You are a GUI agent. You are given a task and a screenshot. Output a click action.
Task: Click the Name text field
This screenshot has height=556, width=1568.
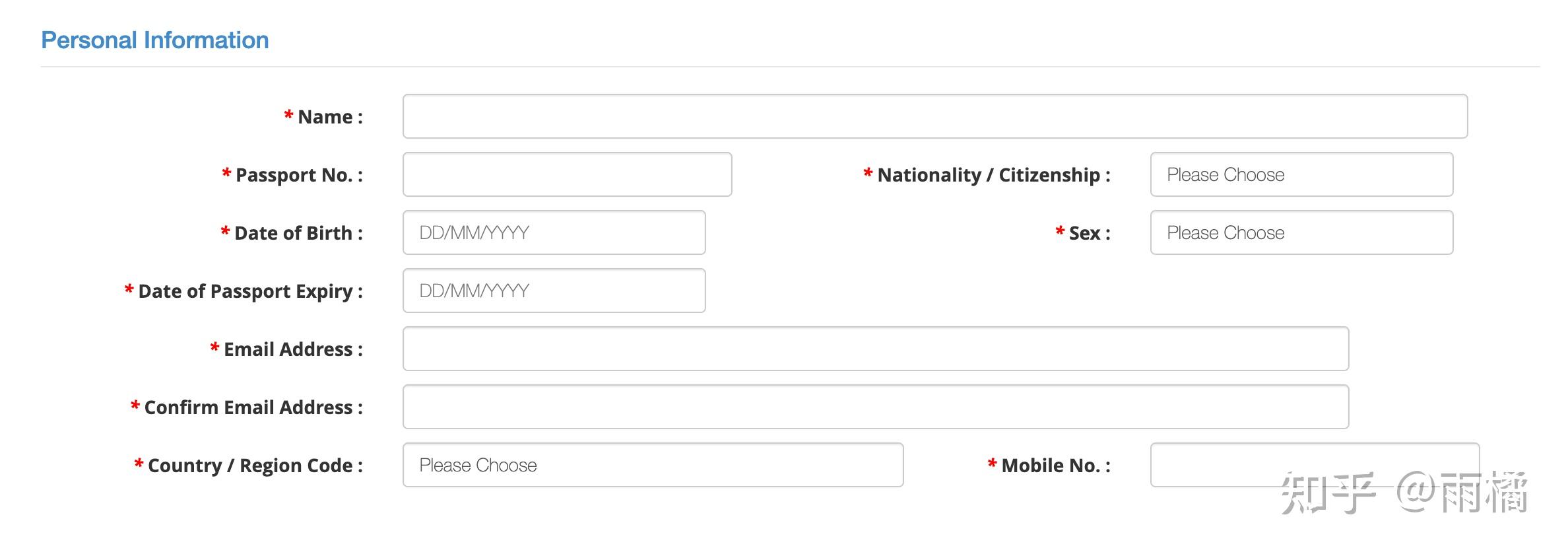click(x=934, y=116)
